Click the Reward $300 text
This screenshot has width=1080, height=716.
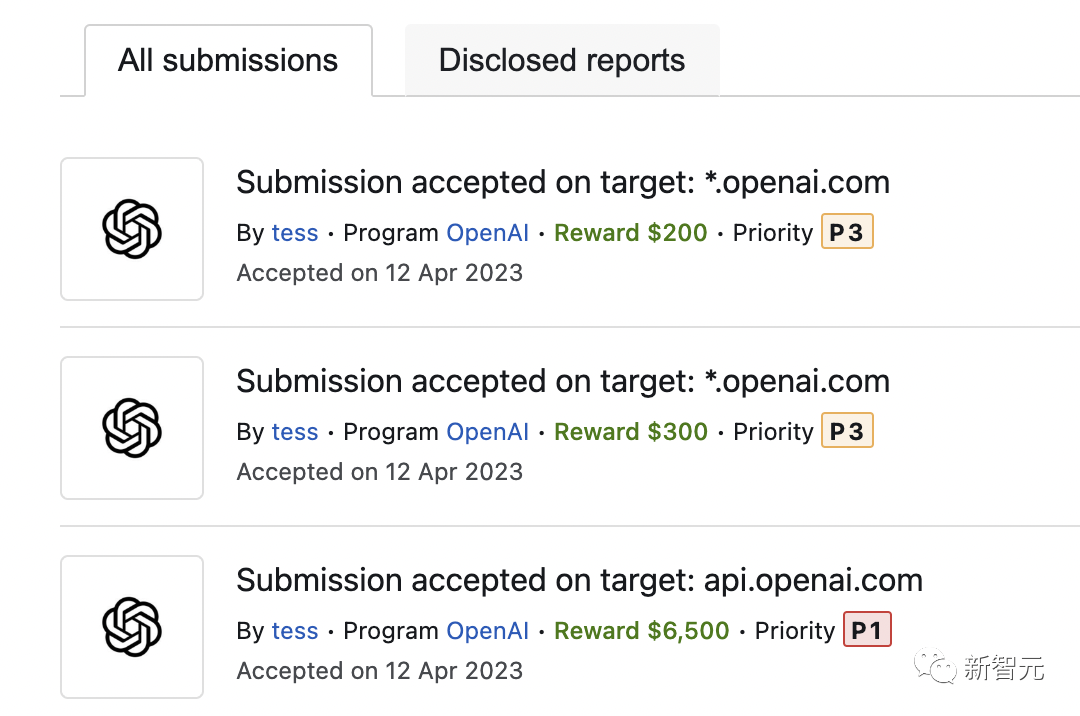(x=631, y=432)
